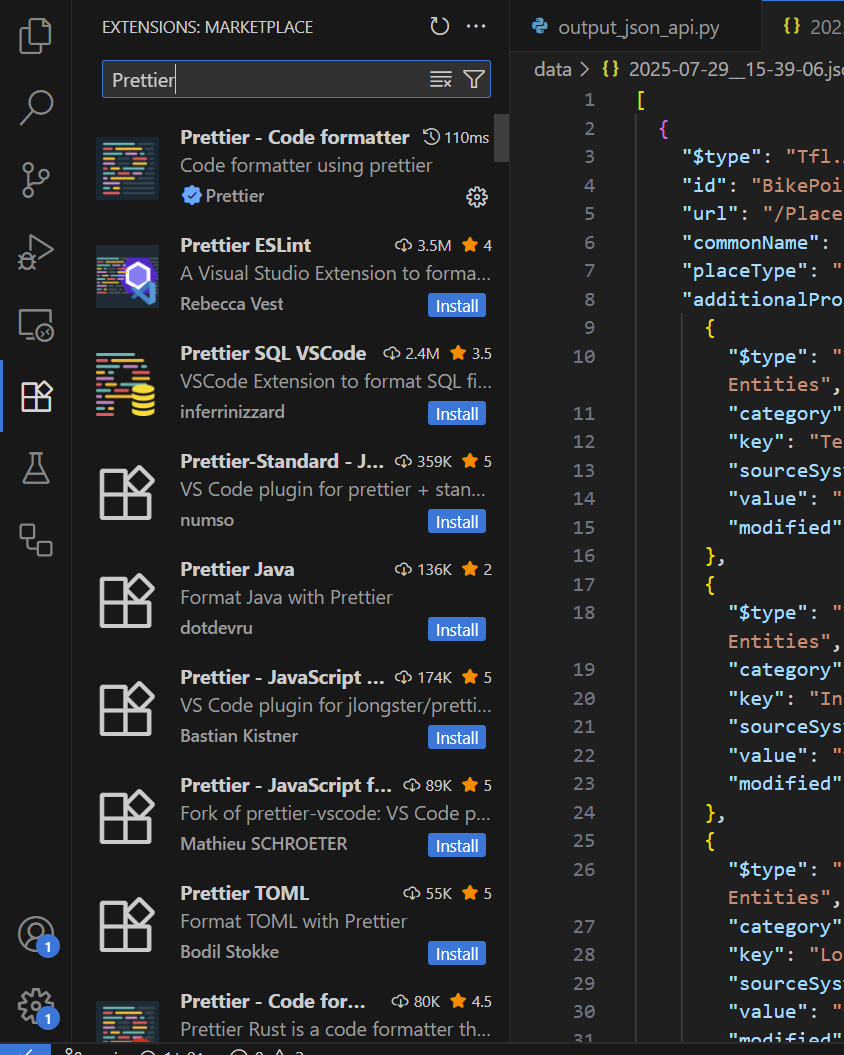Click the Prettier-Standard extension placeholder icon
844x1055 pixels.
[x=127, y=493]
